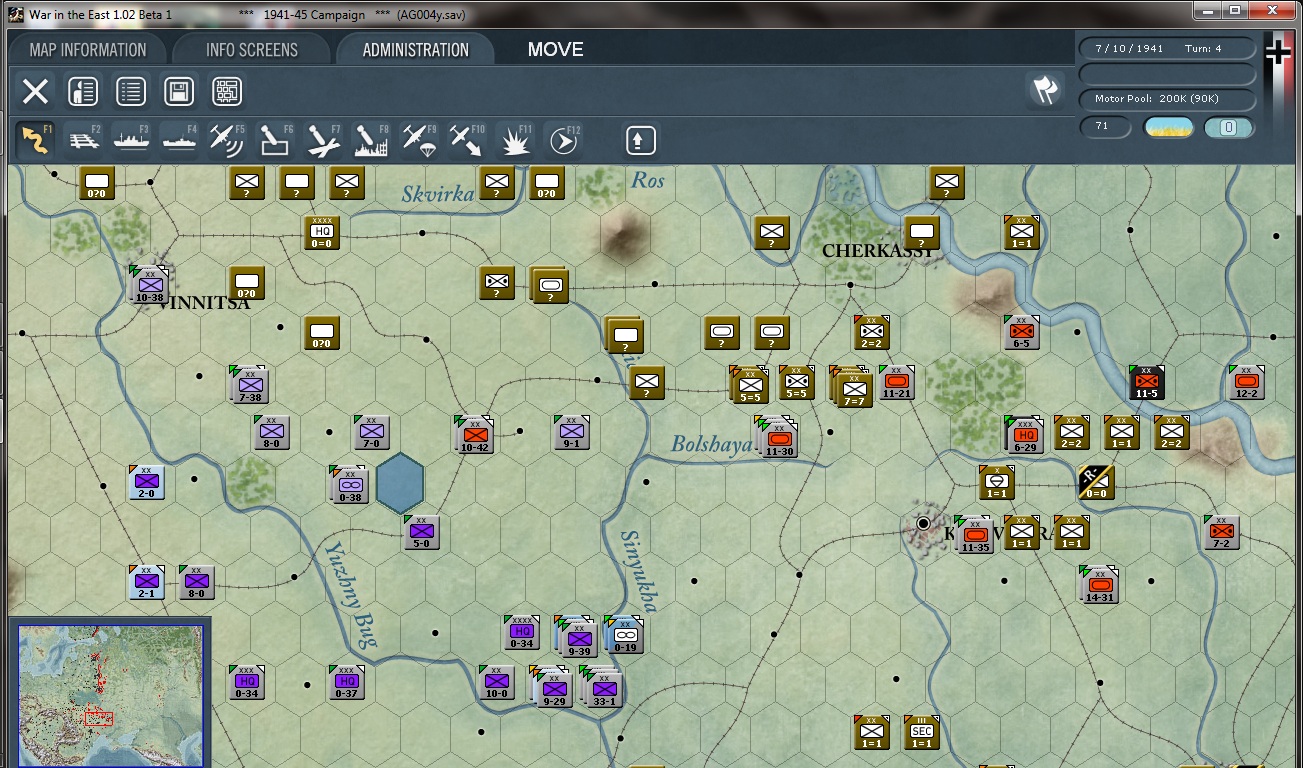This screenshot has width=1303, height=768.
Task: Click the X icon on the administration toolbar
Action: coord(35,92)
